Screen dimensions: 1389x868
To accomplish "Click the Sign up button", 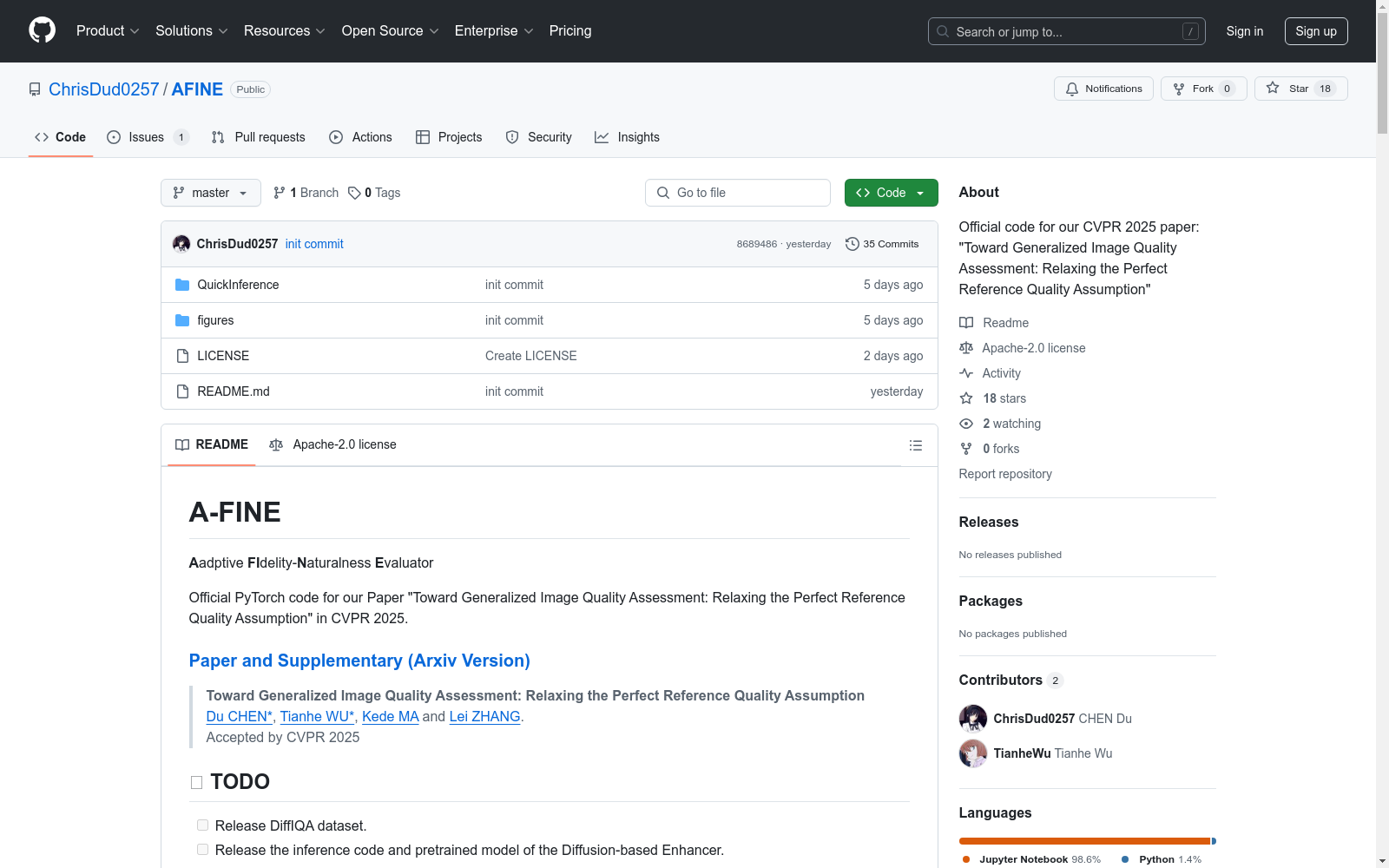I will pyautogui.click(x=1316, y=31).
